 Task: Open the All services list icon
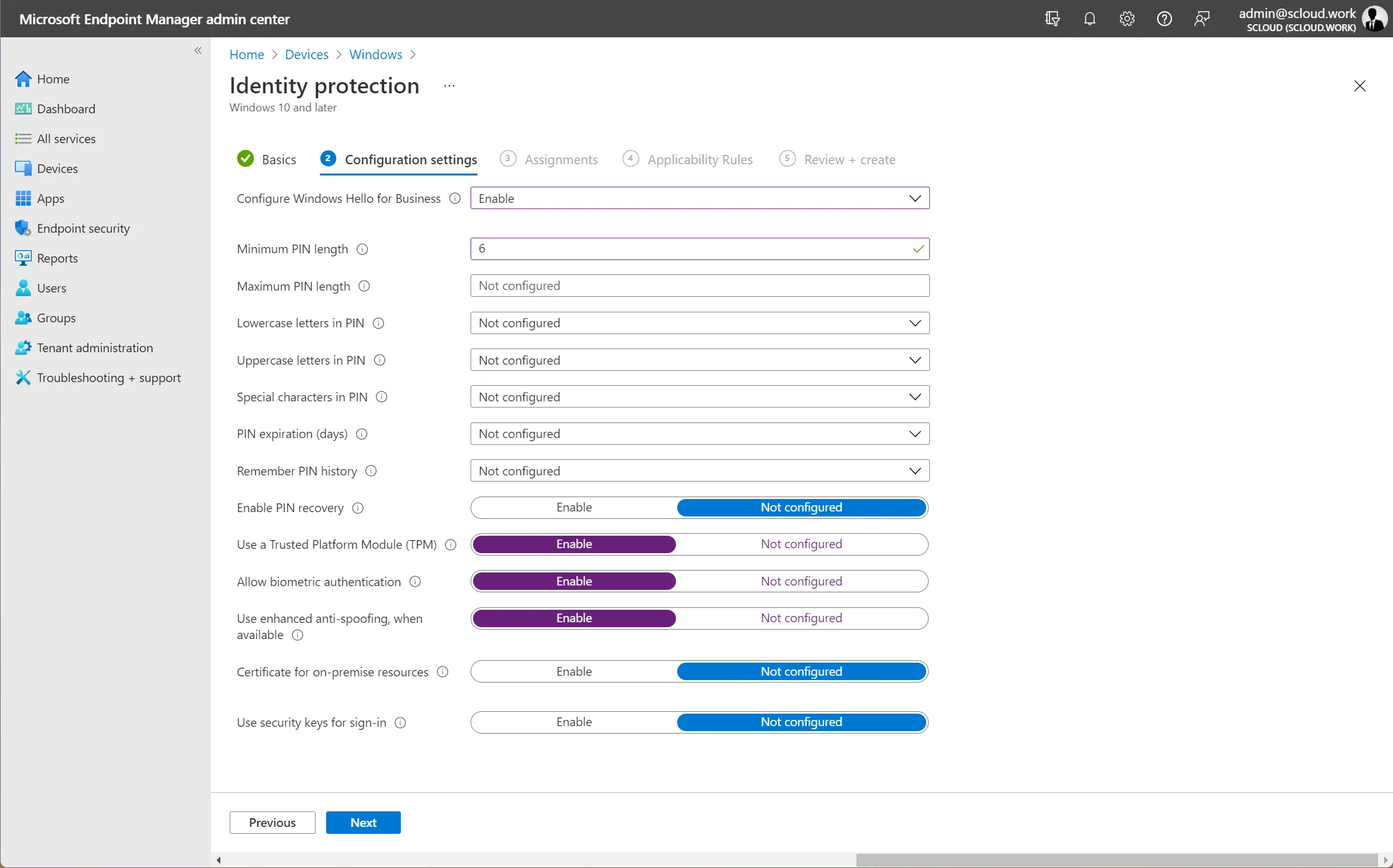point(23,139)
